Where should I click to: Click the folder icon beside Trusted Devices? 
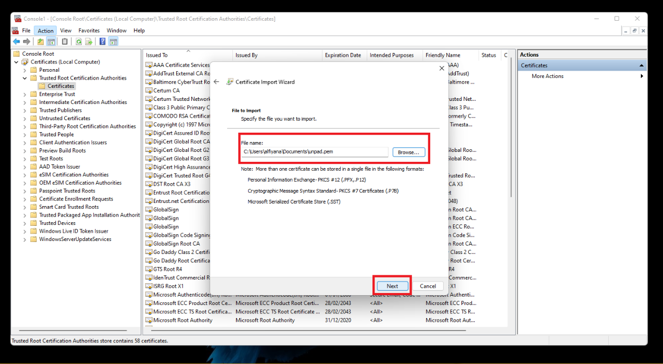(34, 223)
